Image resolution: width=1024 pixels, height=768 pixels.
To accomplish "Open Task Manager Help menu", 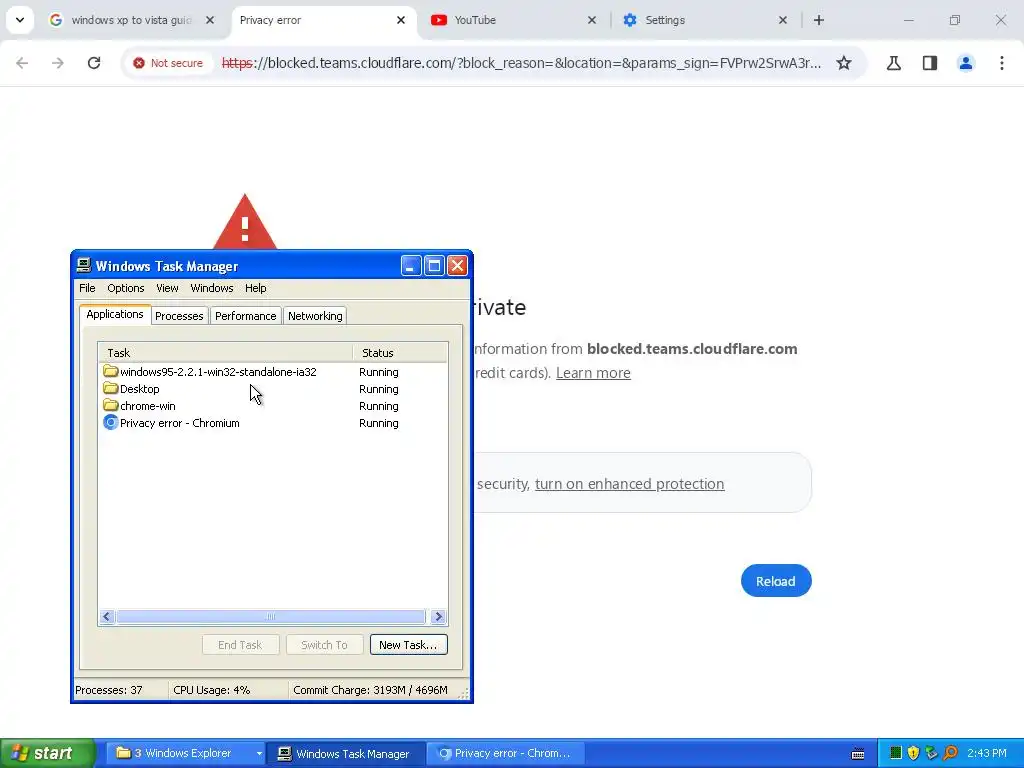I will (255, 288).
